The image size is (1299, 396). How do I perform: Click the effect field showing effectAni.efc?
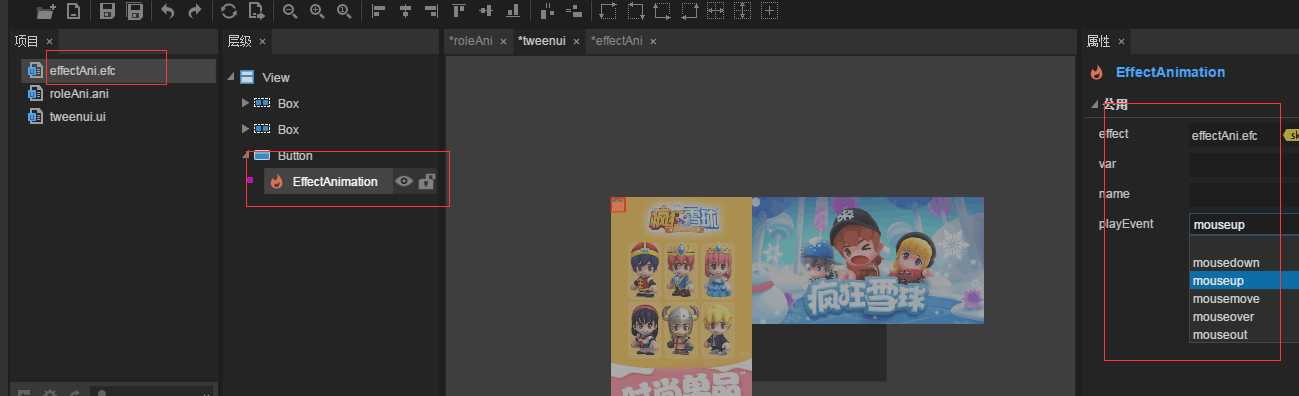point(1235,135)
